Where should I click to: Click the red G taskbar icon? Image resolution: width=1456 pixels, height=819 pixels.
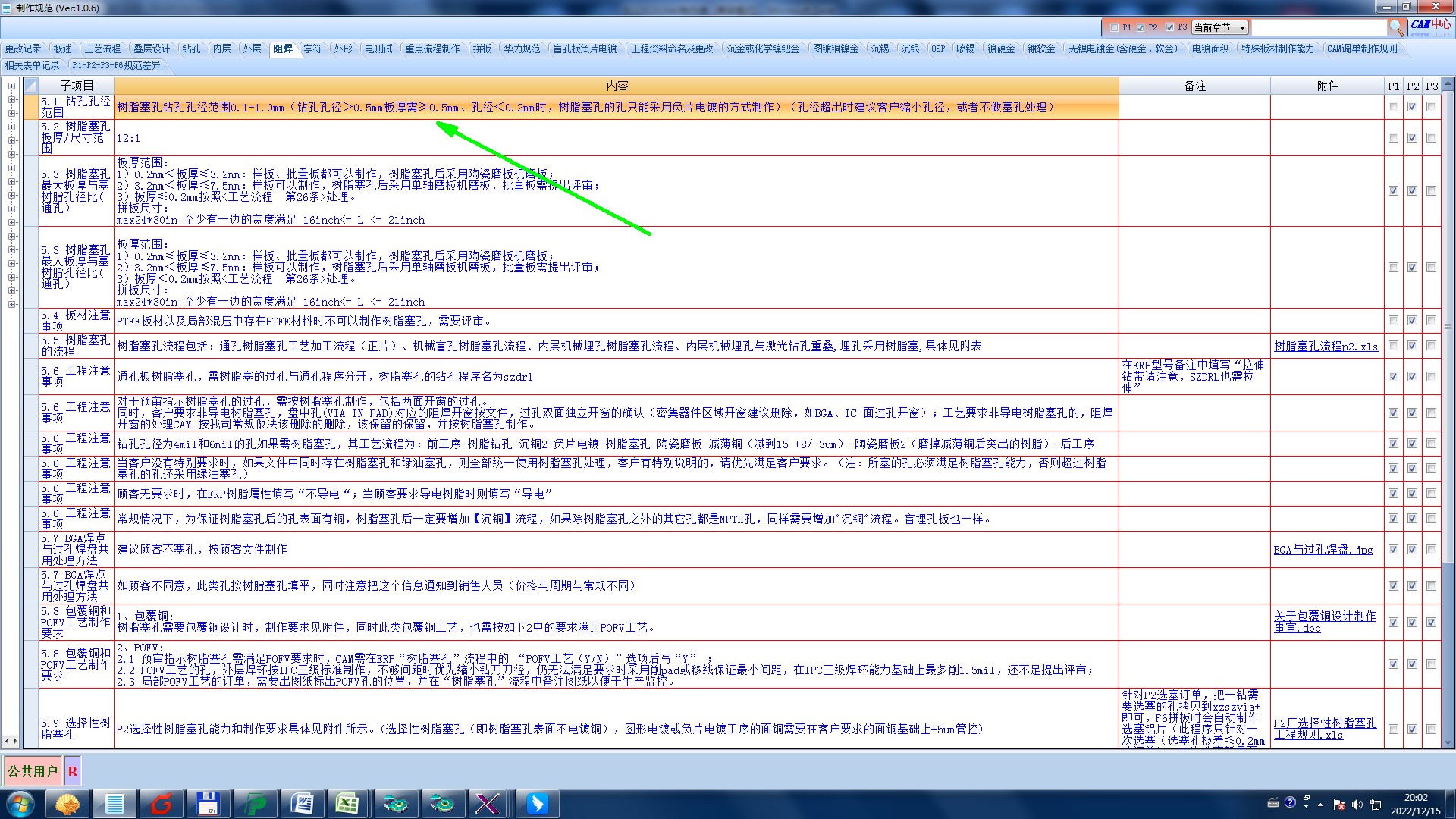(161, 803)
